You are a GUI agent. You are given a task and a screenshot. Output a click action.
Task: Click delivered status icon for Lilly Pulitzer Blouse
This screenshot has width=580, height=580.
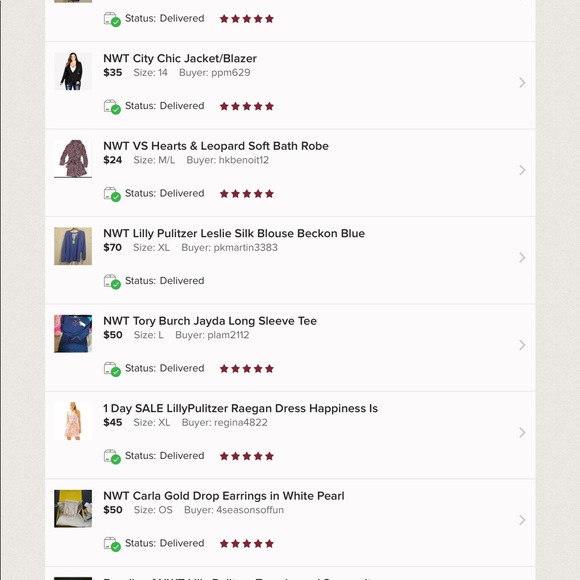[x=112, y=282]
